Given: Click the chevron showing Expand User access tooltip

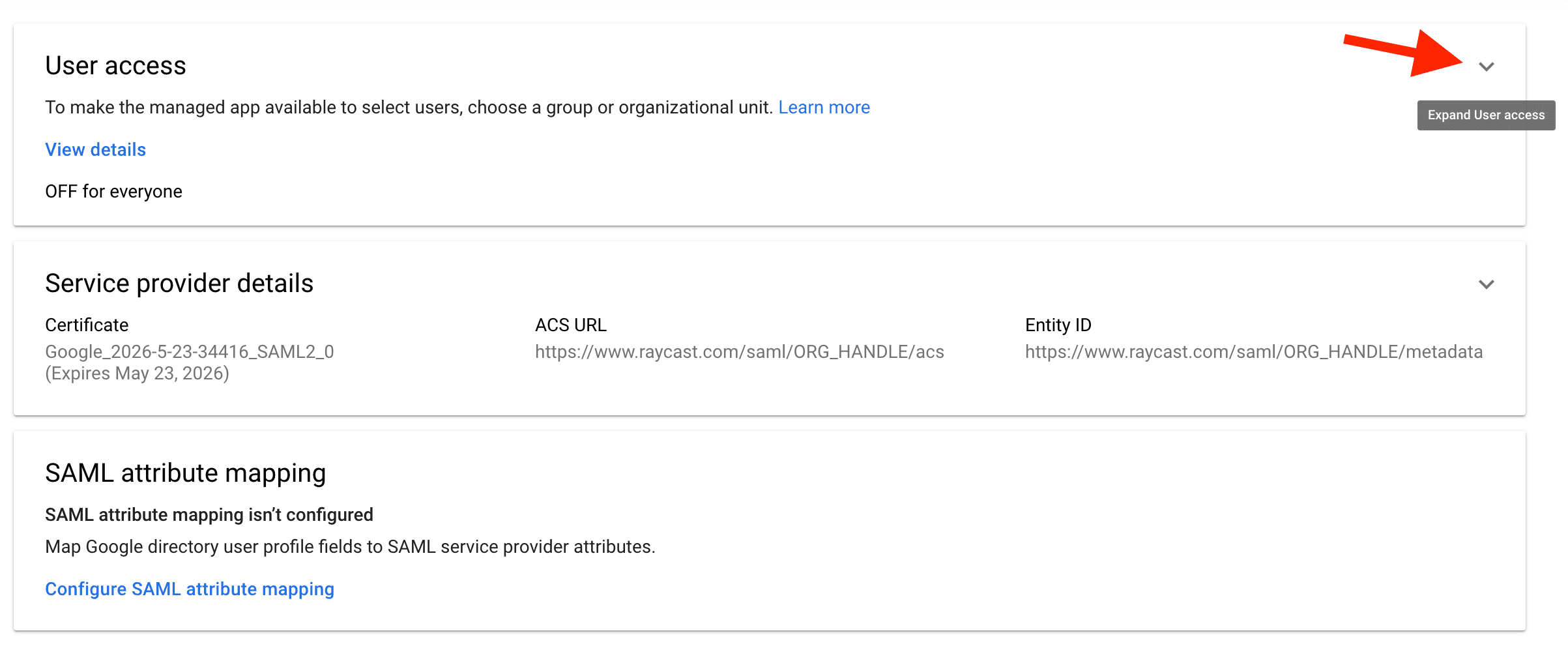Looking at the screenshot, I should click(x=1487, y=66).
